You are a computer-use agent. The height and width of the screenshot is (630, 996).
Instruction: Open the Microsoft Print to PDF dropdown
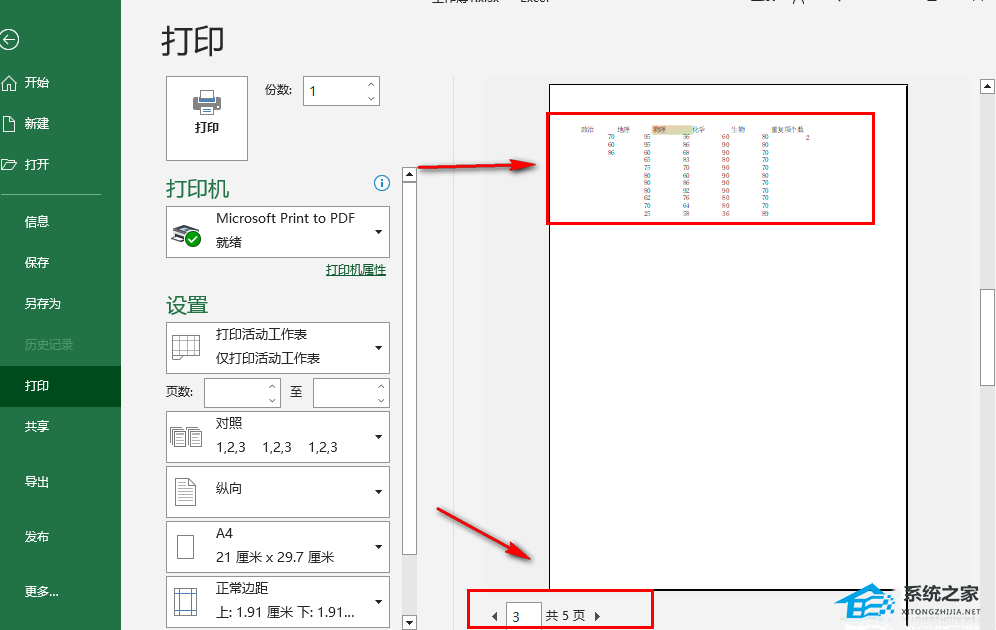[278, 232]
